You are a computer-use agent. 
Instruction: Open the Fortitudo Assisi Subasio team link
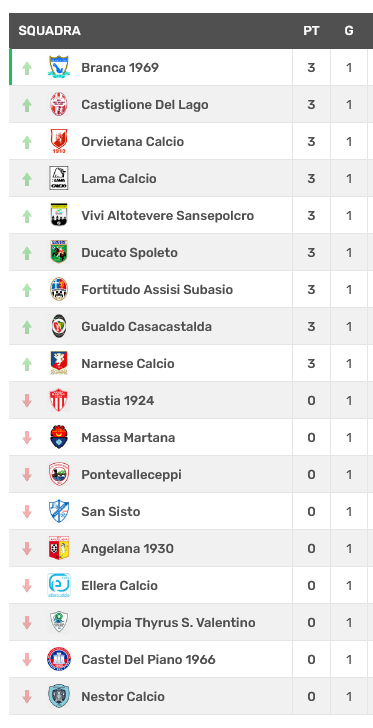(157, 289)
